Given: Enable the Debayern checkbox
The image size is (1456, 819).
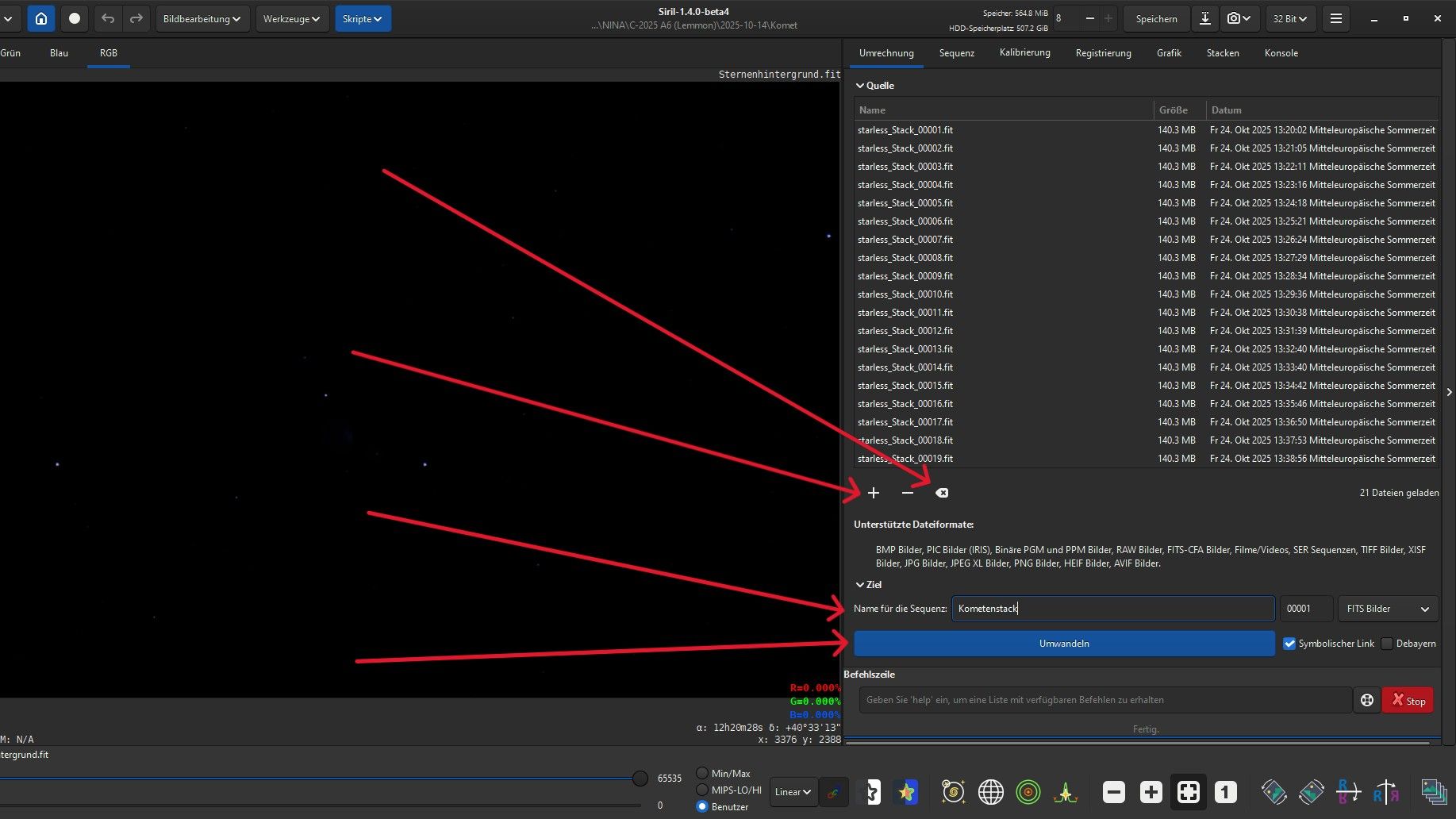Looking at the screenshot, I should pos(1387,644).
